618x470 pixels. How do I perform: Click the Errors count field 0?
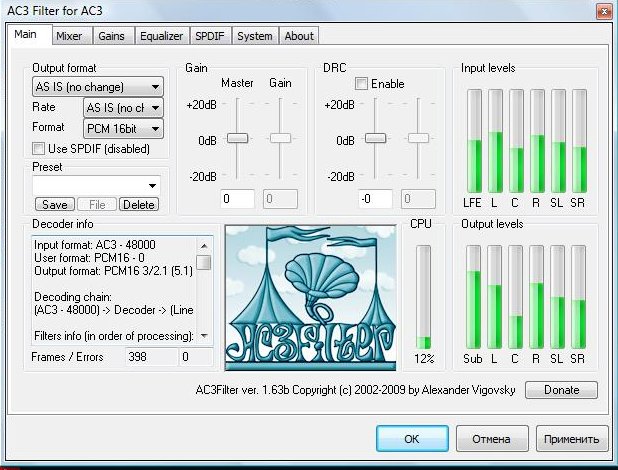196,357
